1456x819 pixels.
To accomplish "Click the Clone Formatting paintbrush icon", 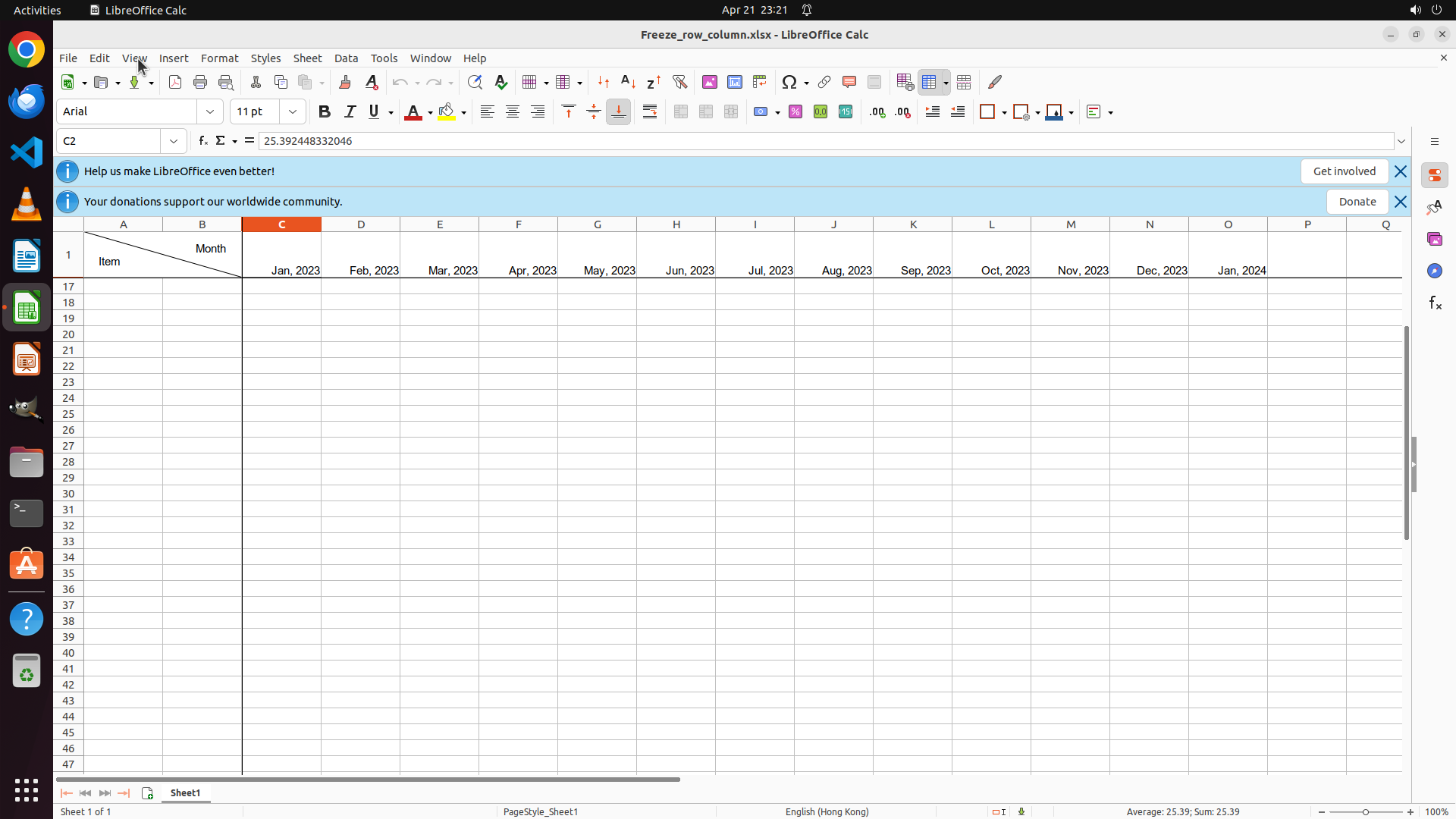I will 345,82.
